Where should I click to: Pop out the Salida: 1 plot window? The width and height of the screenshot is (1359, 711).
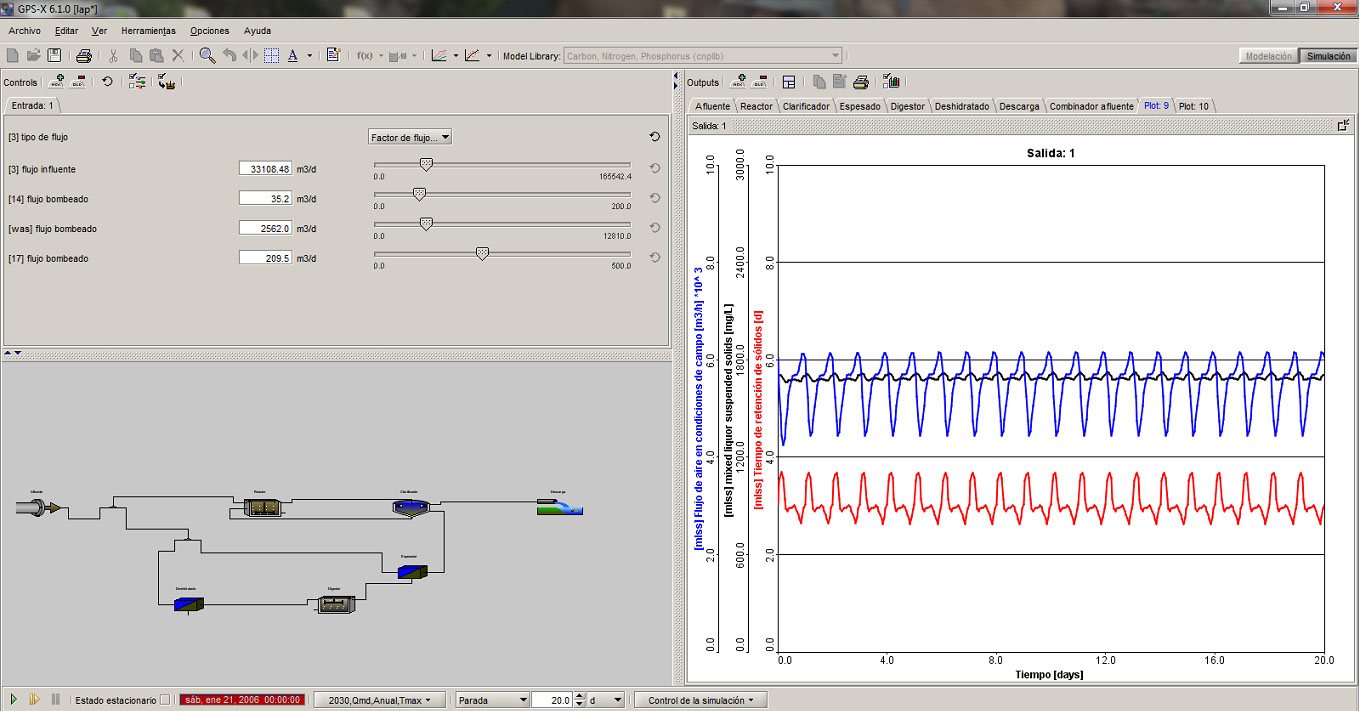(1344, 126)
